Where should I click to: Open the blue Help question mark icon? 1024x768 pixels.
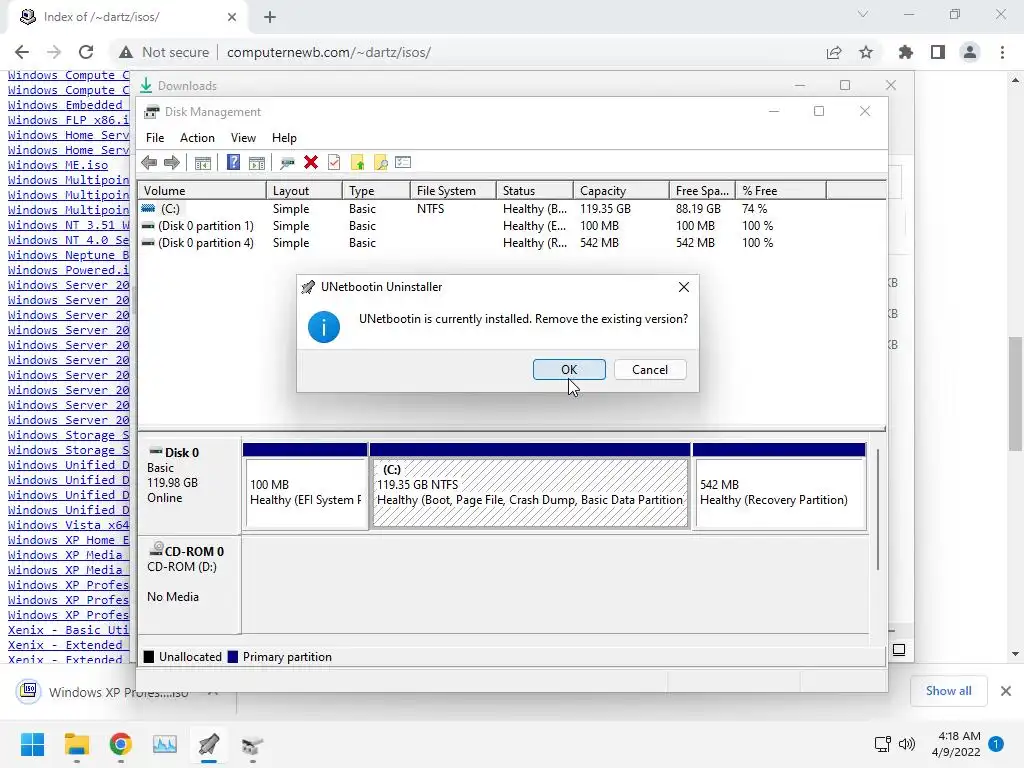tap(233, 163)
